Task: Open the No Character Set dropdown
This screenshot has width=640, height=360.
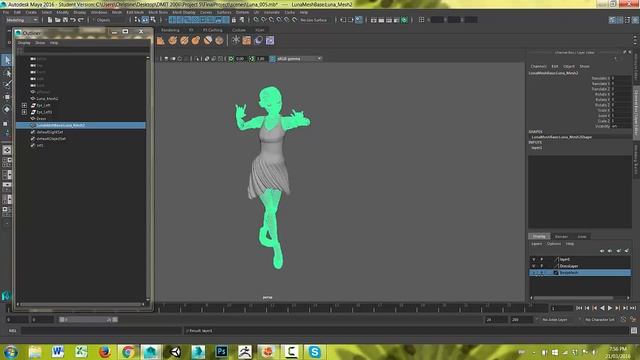Action: (x=600, y=320)
